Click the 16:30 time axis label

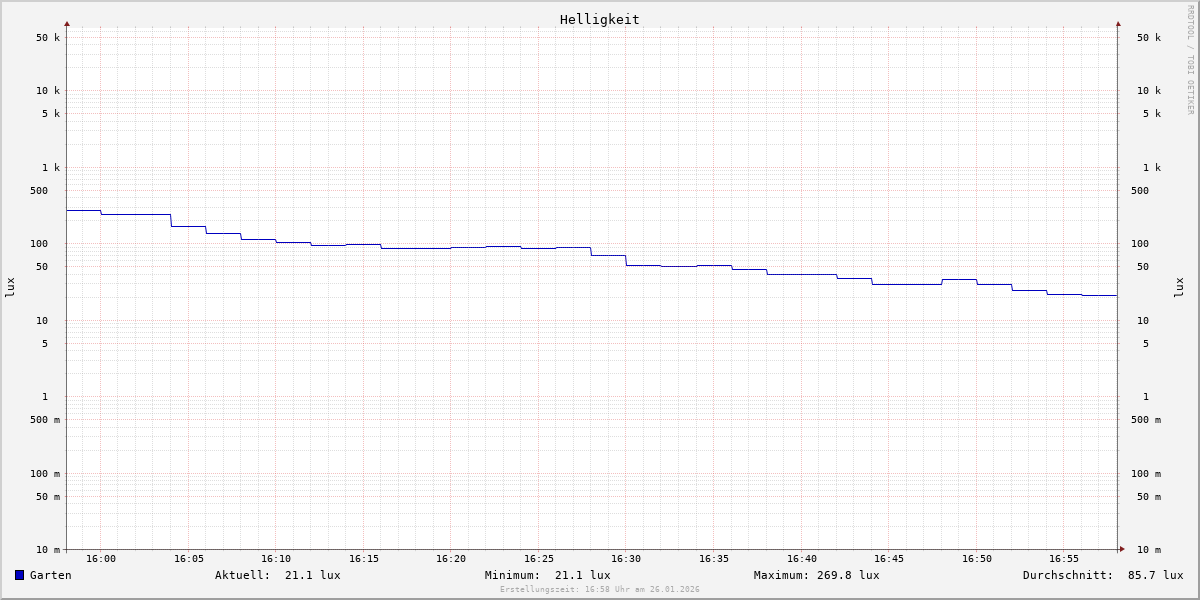626,559
